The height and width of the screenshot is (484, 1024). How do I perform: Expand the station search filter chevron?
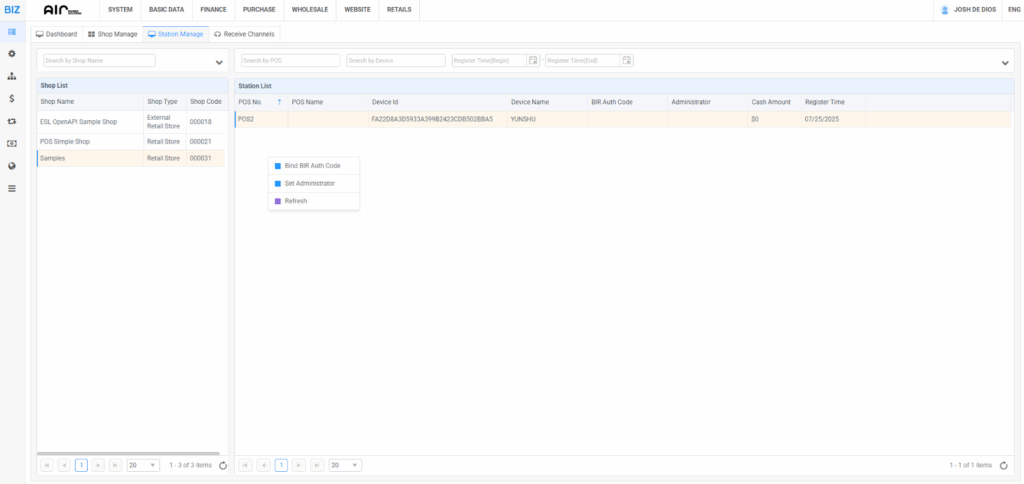1005,62
